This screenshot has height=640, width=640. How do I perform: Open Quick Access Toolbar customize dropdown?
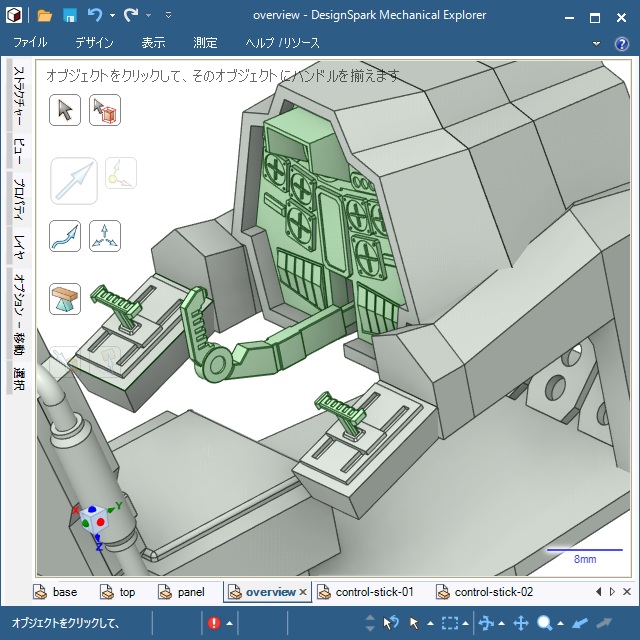point(168,17)
